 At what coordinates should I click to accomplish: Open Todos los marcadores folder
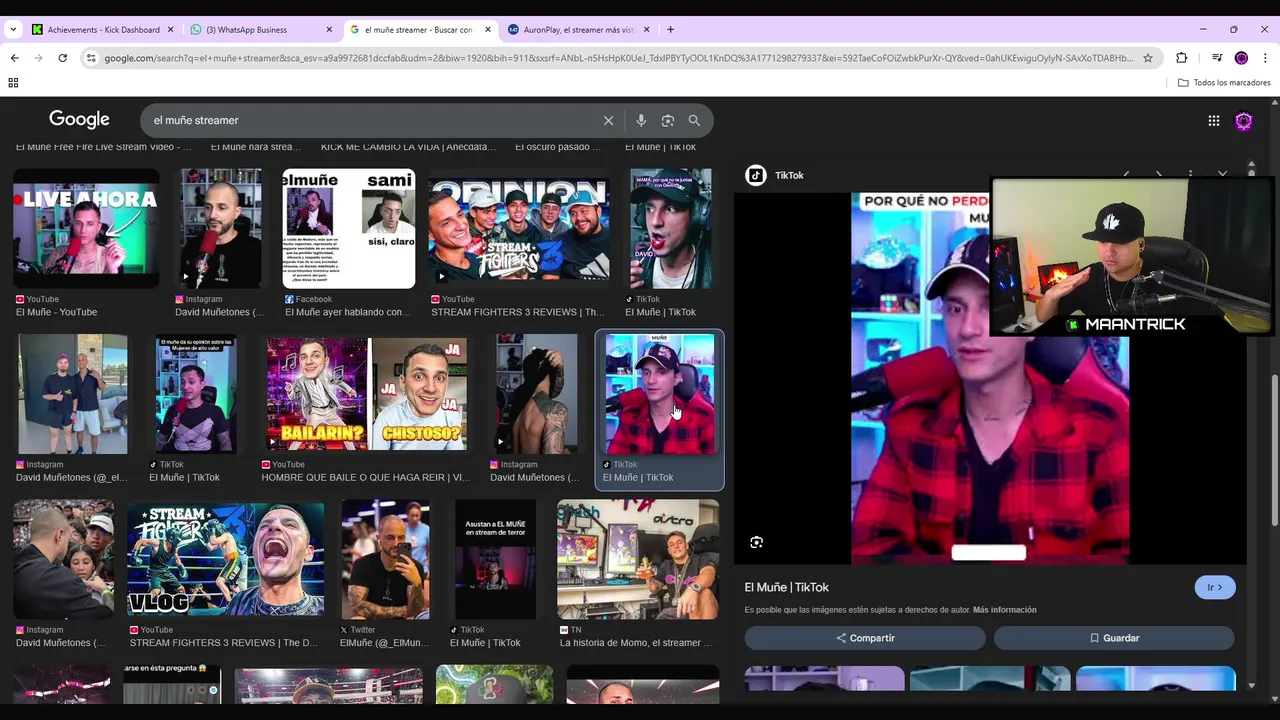[x=1224, y=82]
